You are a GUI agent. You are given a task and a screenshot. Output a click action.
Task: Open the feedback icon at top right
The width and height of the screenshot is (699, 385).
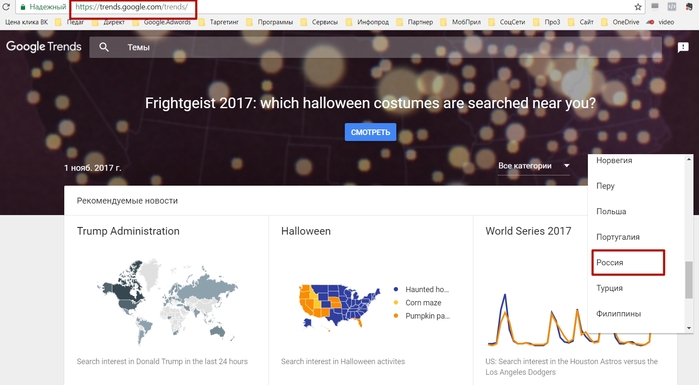(683, 47)
